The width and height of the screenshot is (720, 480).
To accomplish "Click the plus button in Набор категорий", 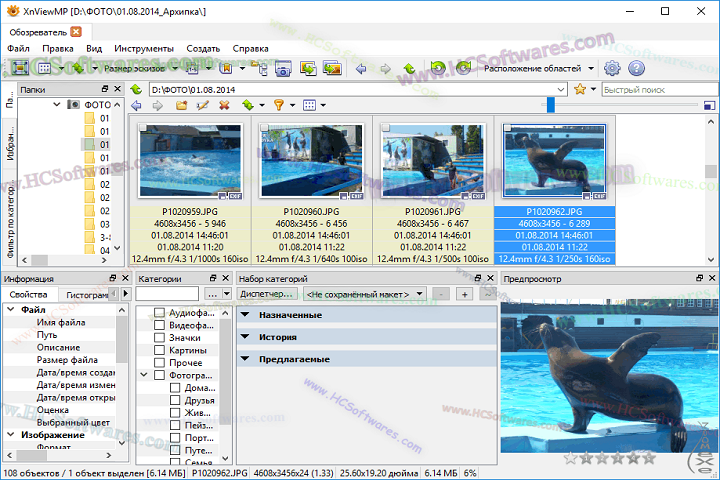I will point(465,294).
